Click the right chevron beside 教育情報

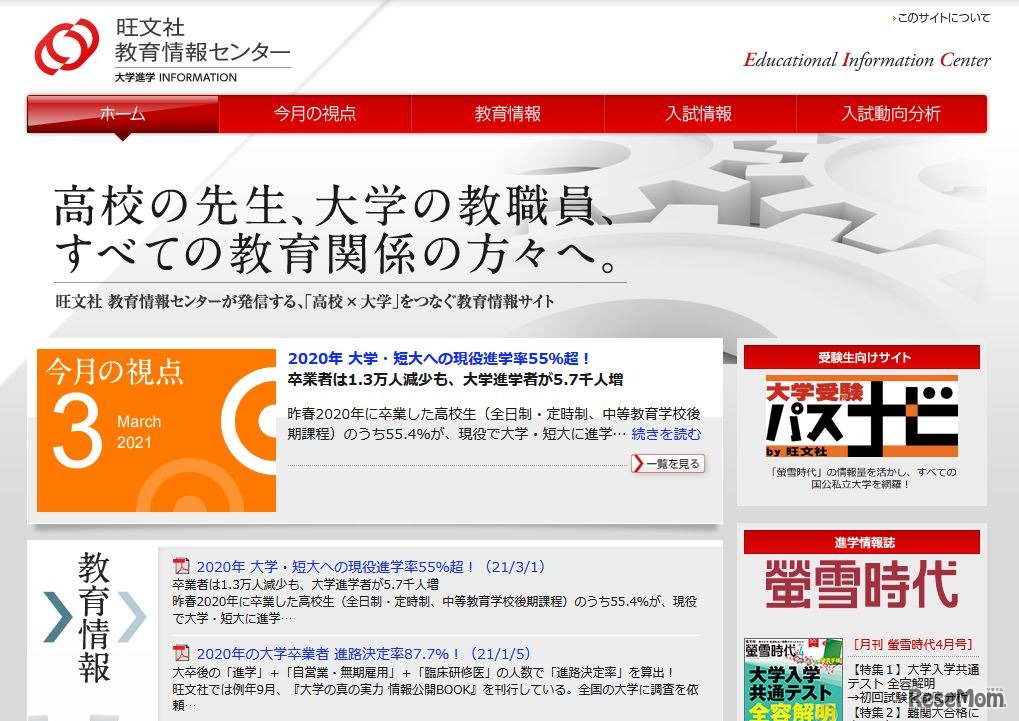(131, 616)
